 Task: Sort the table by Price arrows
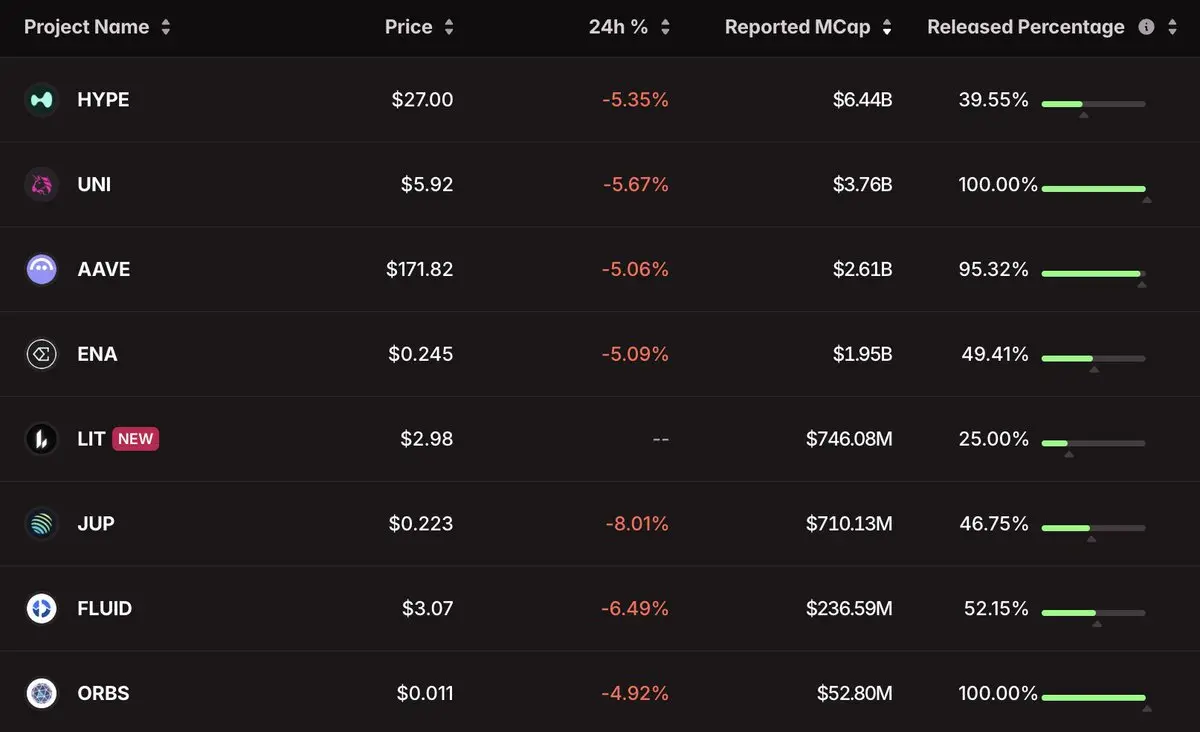click(x=449, y=28)
